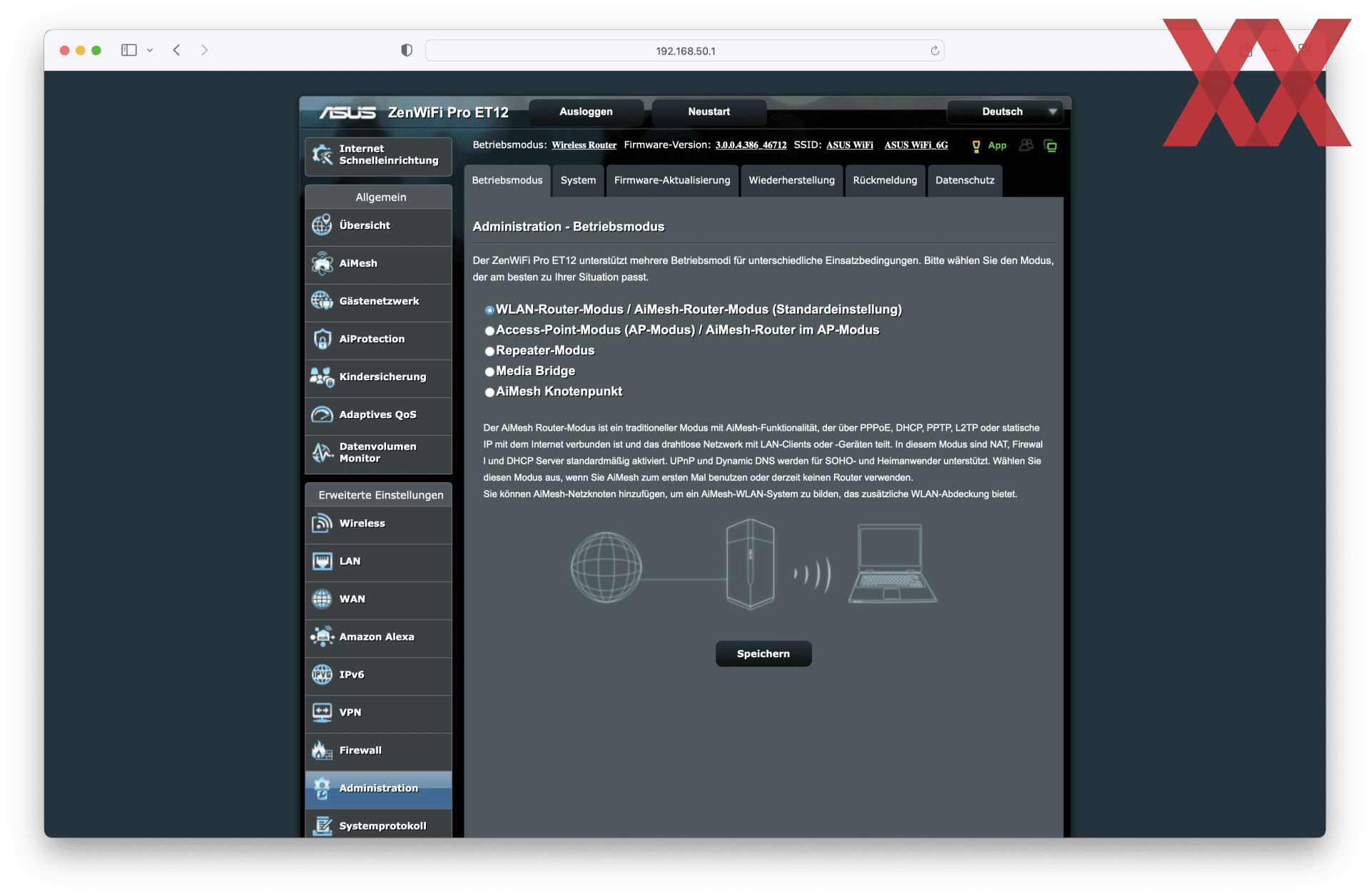The image size is (1370, 896).
Task: Click the Ausloggen button
Action: pyautogui.click(x=586, y=112)
